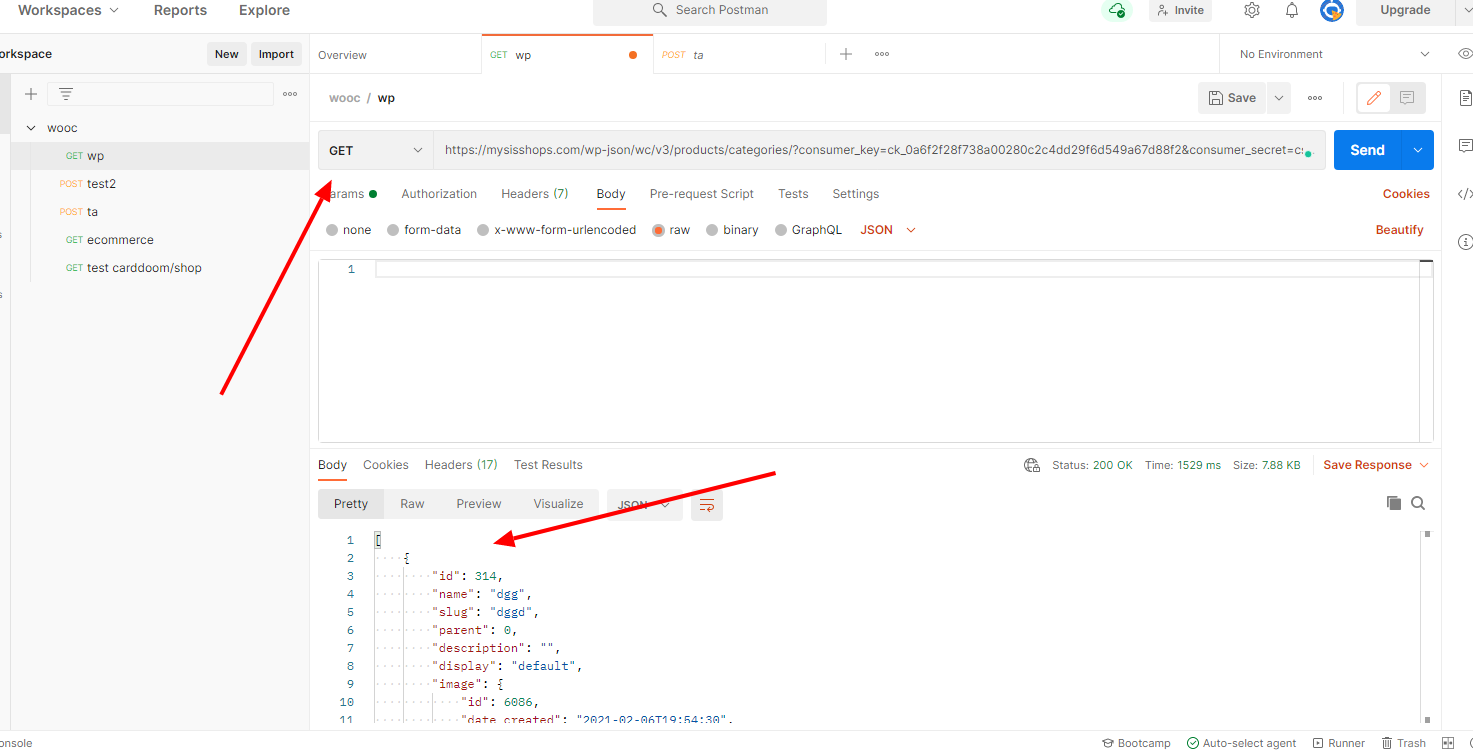This screenshot has height=751, width=1473.
Task: Open the Authorization tab
Action: pyautogui.click(x=439, y=194)
